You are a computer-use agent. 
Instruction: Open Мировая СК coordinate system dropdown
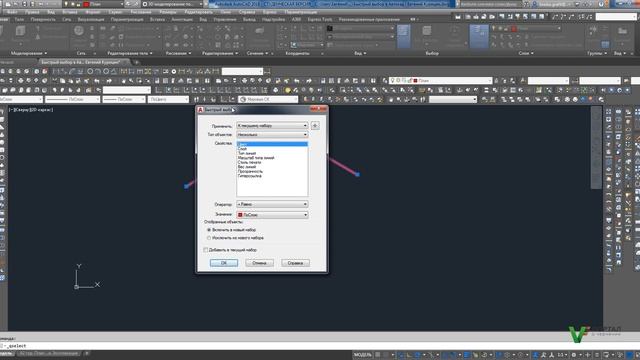[269, 100]
